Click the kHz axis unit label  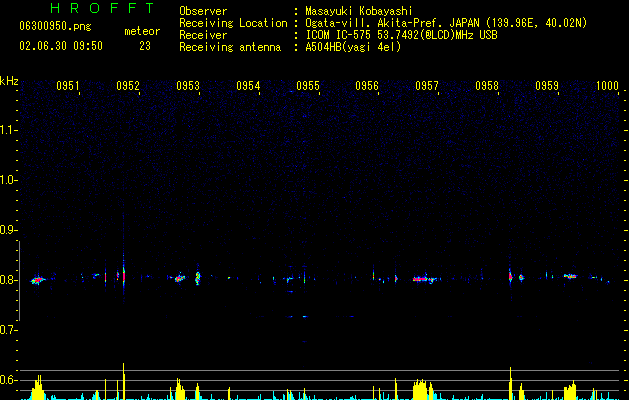9,81
